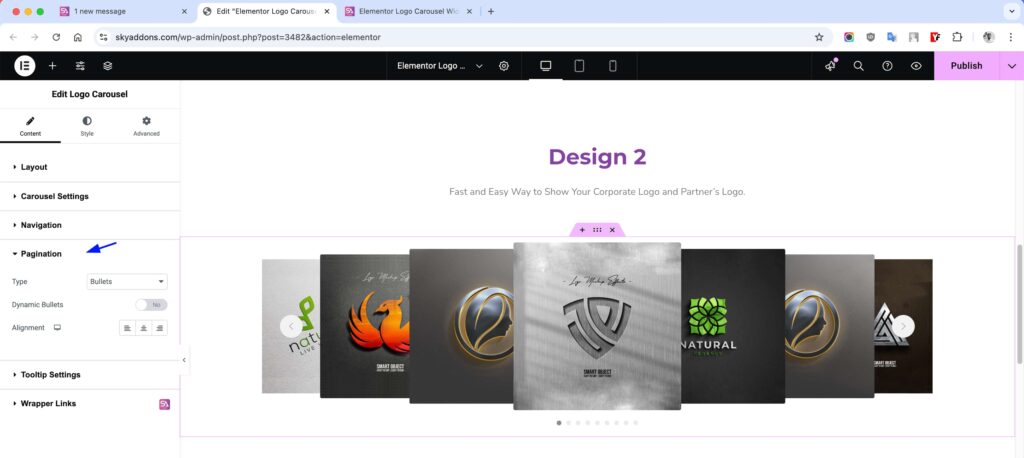Click the phoenix logo slide

364,326
